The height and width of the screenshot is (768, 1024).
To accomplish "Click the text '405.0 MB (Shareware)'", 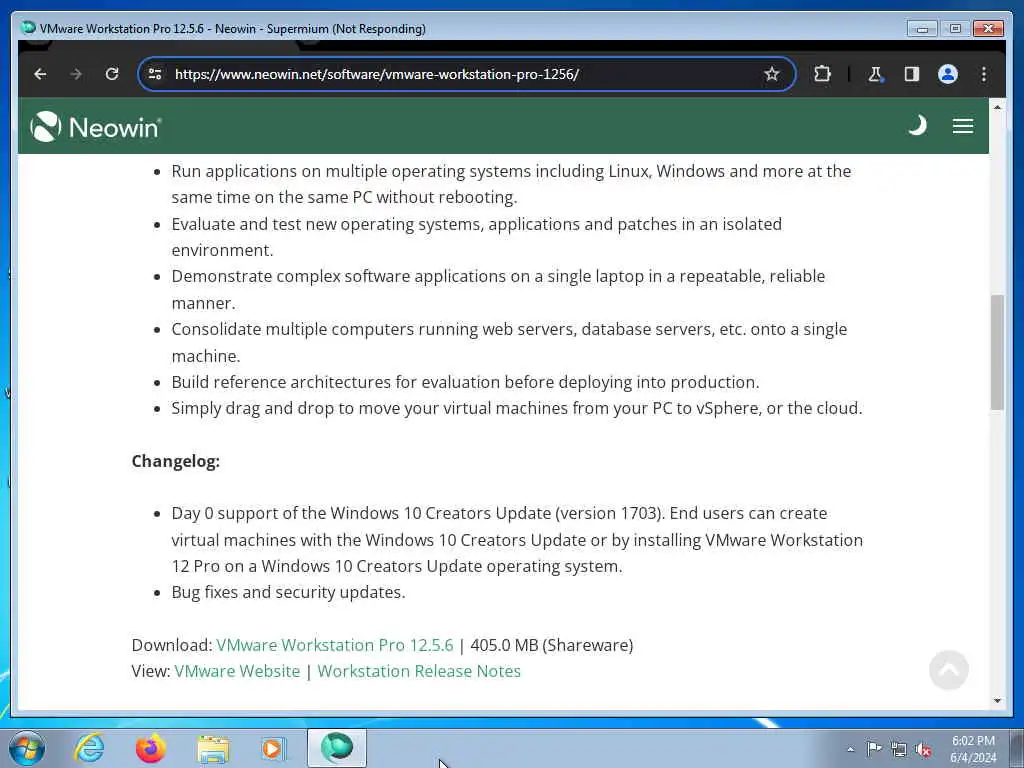I will point(552,645).
